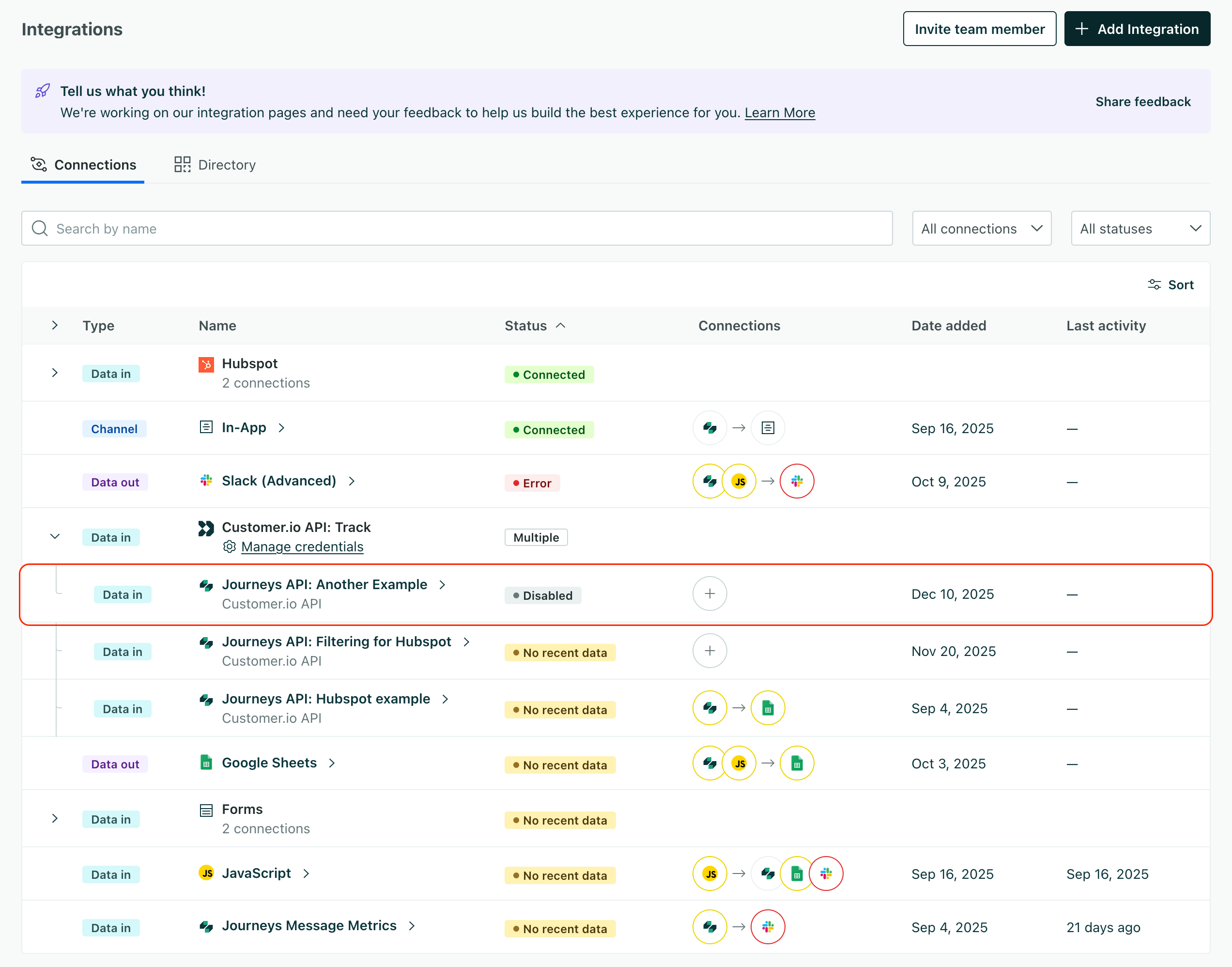
Task: Click the Hubspot app icon
Action: click(x=206, y=365)
